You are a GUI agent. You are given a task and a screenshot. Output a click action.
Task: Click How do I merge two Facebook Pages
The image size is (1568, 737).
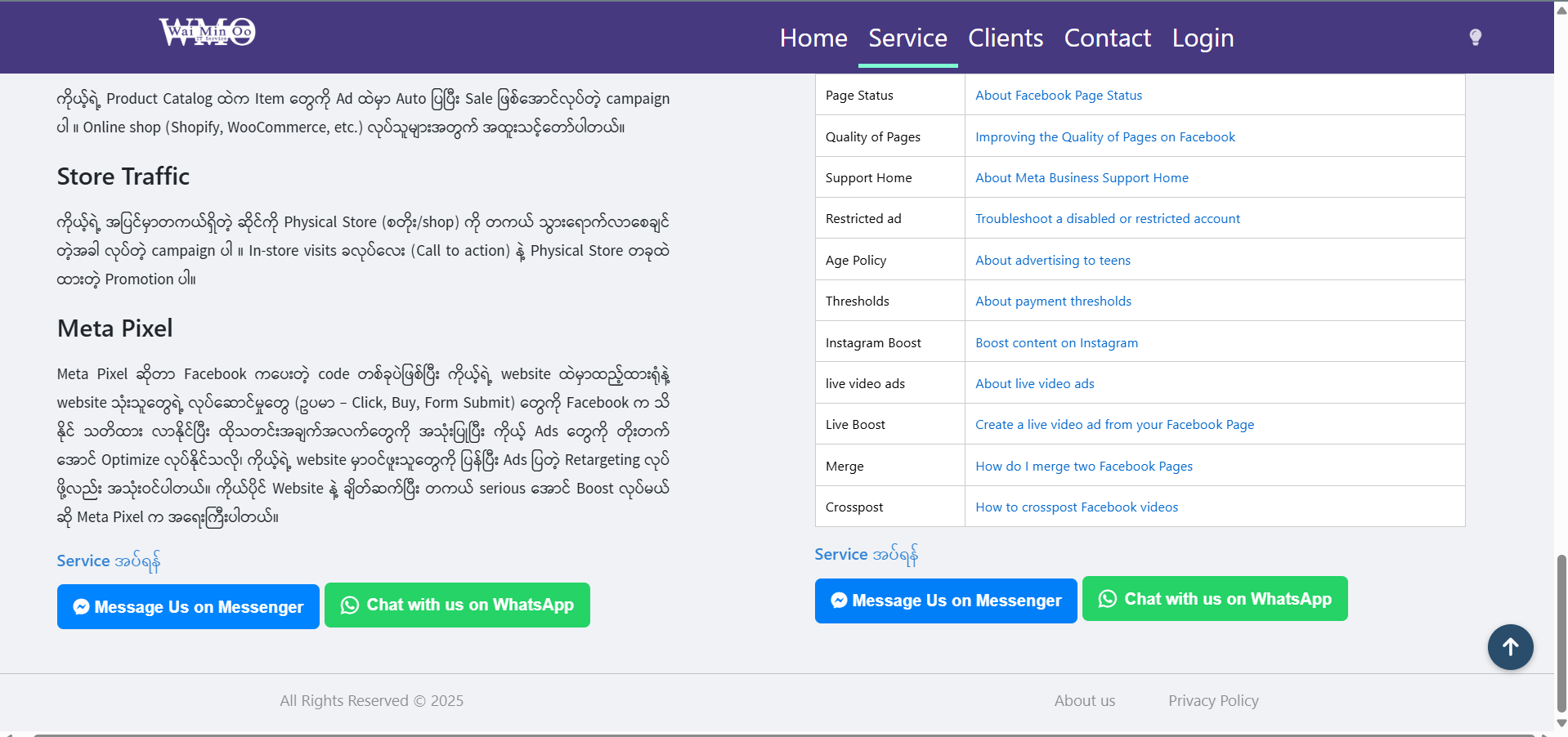pyautogui.click(x=1083, y=467)
